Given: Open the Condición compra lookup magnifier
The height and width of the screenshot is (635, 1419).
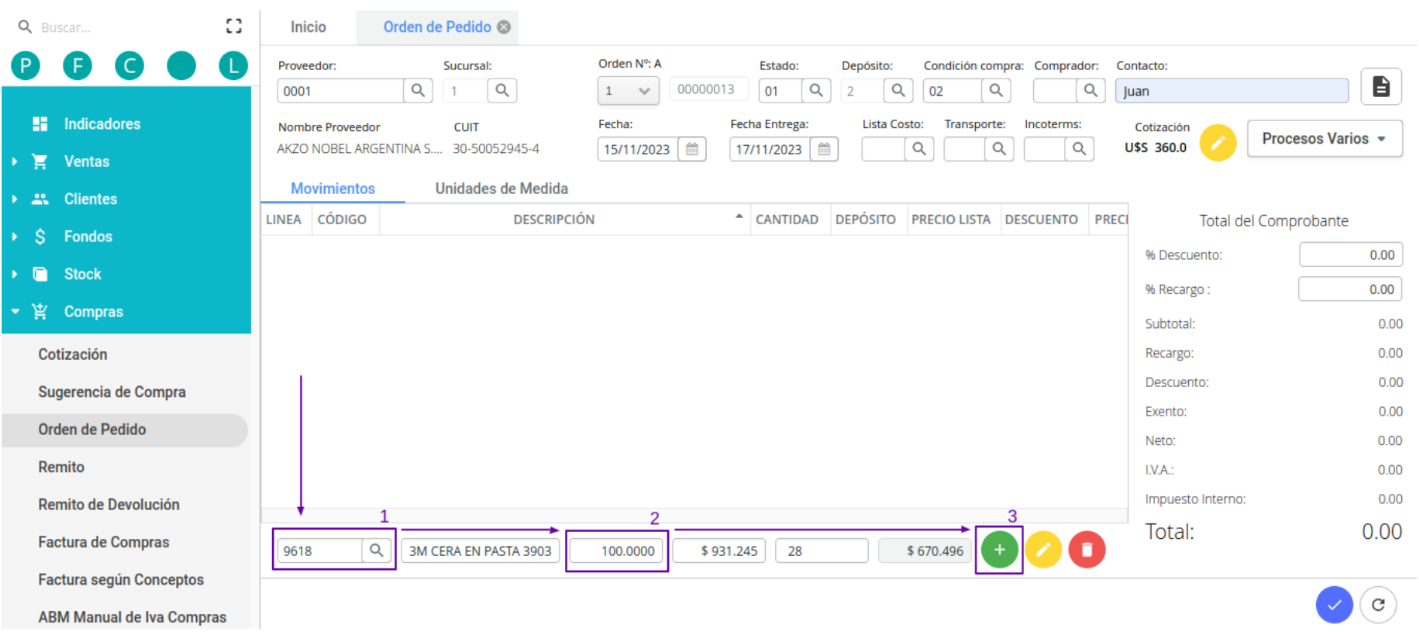Looking at the screenshot, I should click(x=995, y=91).
